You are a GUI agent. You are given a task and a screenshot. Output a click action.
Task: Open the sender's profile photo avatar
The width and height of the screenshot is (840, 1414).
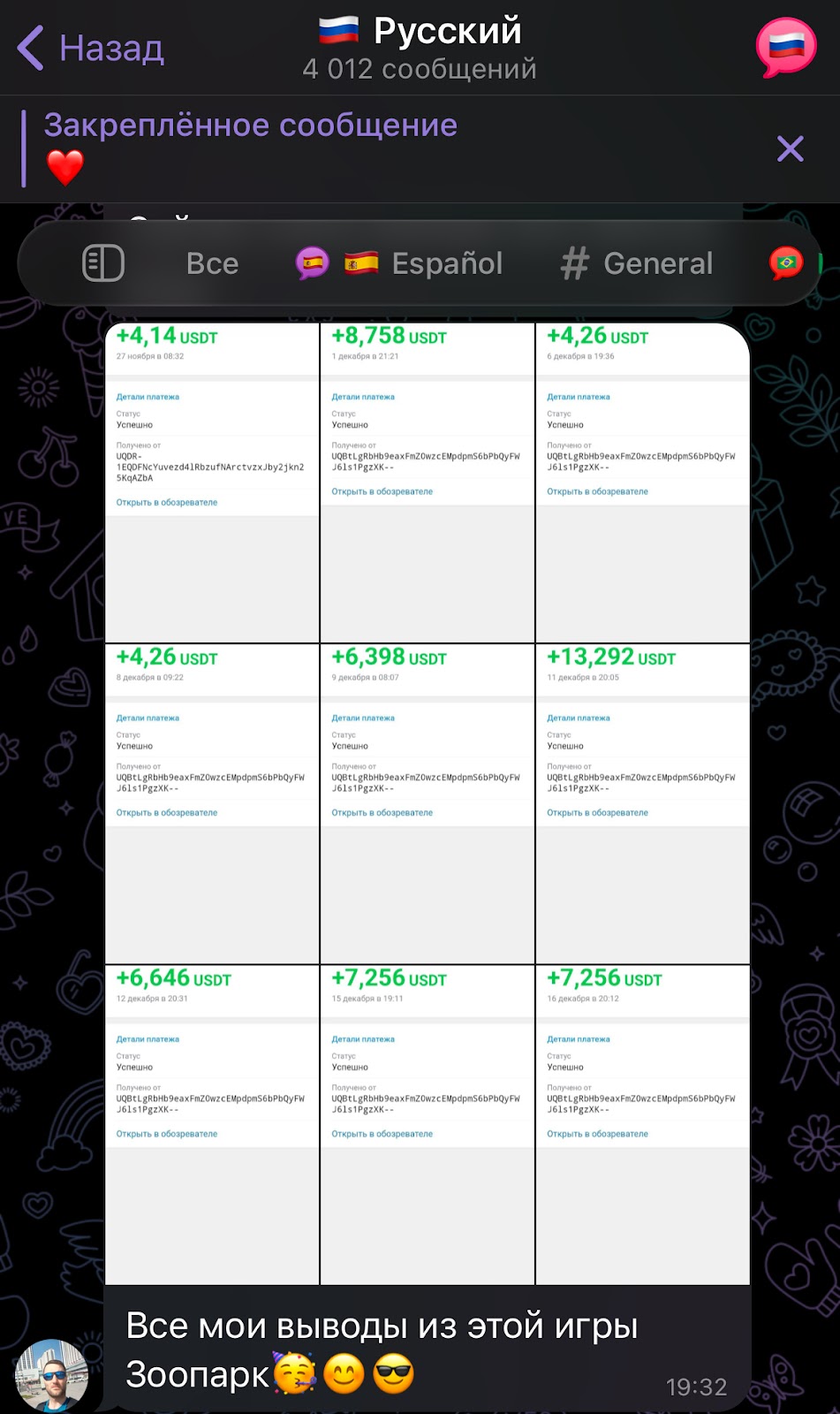click(52, 1375)
